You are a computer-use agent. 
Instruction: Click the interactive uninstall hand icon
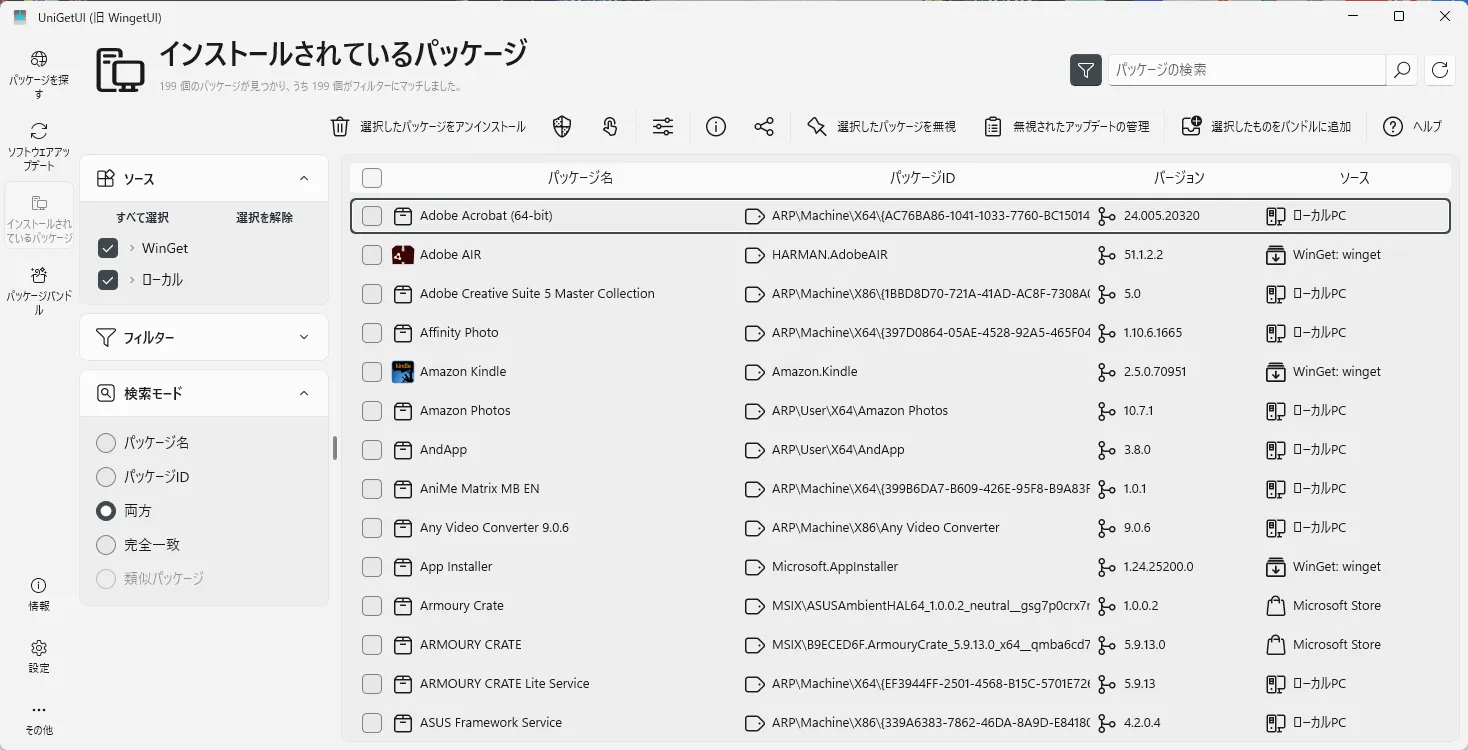tap(610, 126)
